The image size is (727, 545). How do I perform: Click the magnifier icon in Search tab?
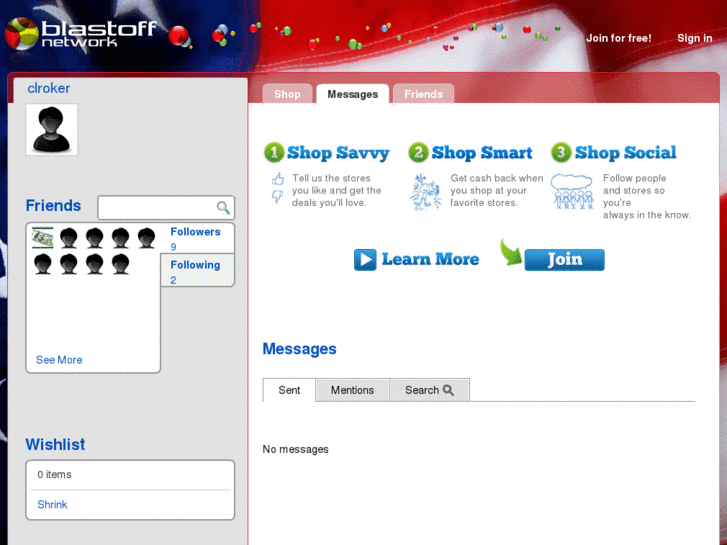pyautogui.click(x=448, y=390)
